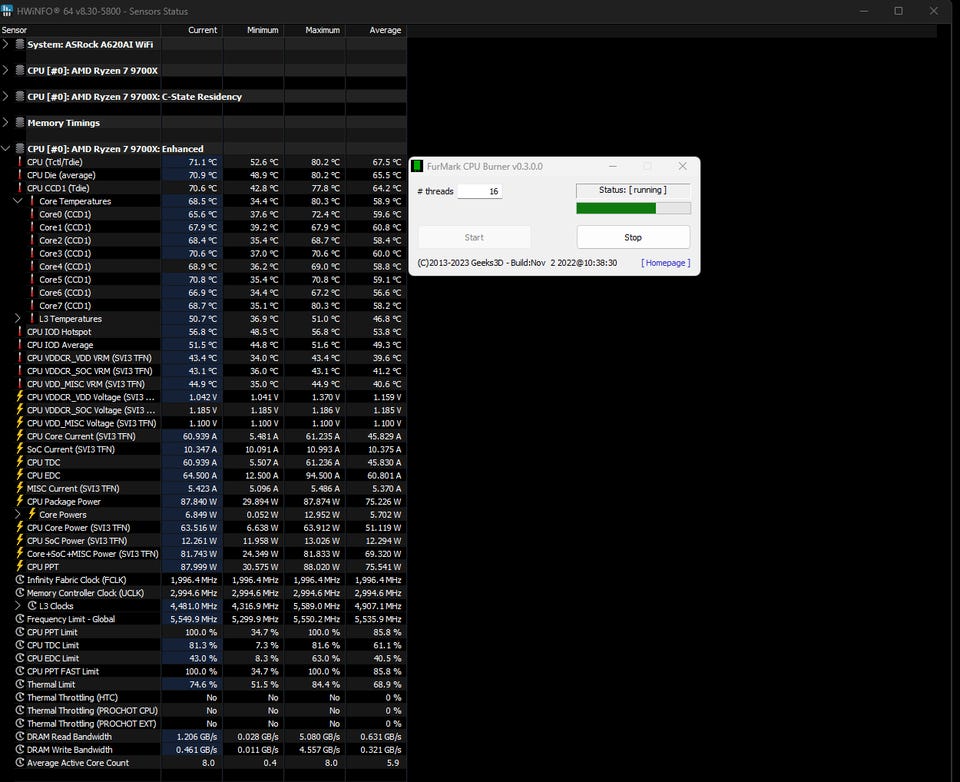Click lightning icon beside SoC Current (SVI3 TFN)
Screen dimensions: 960x782
pyautogui.click(x=20, y=449)
